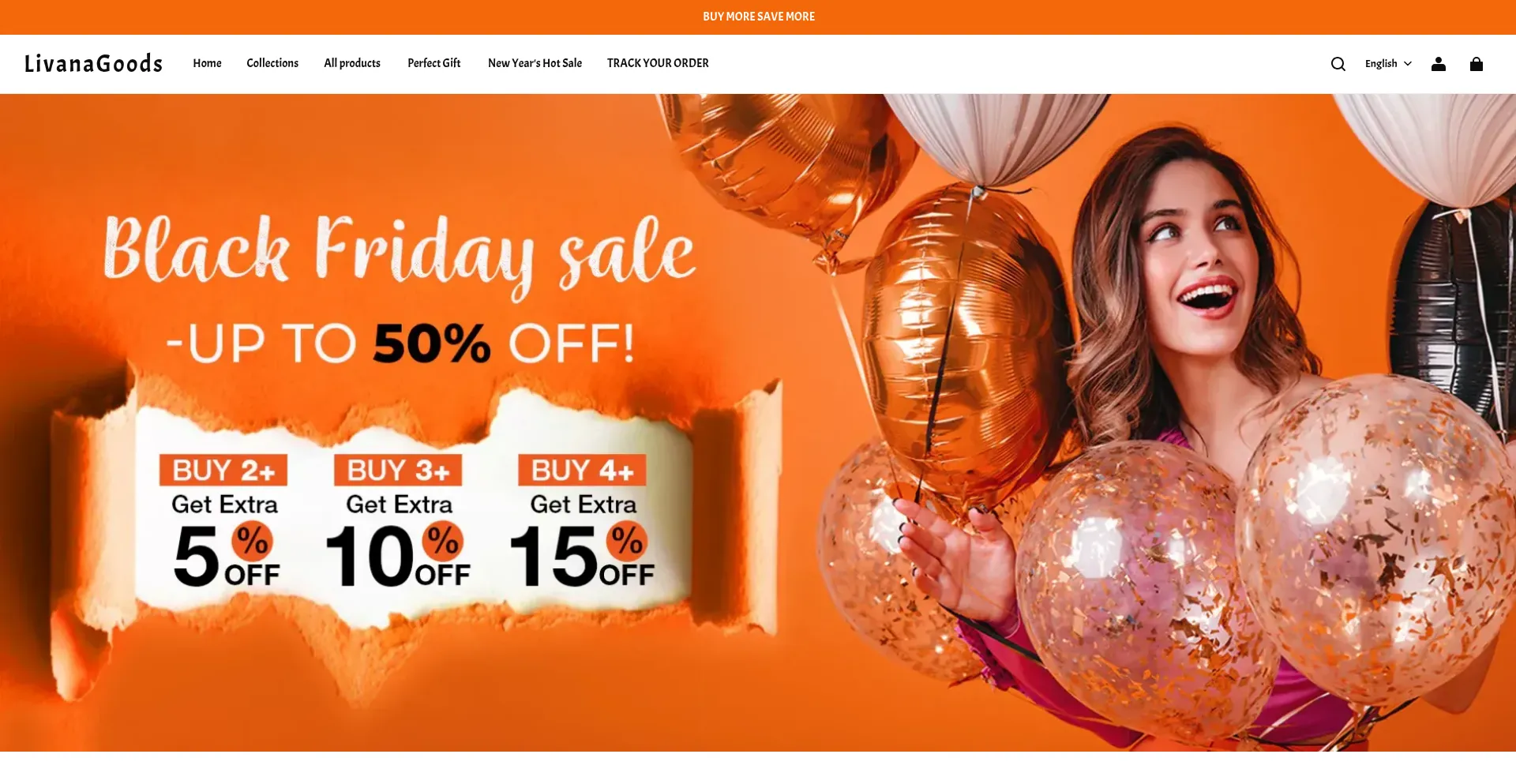Open the Collections menu item

pos(272,63)
